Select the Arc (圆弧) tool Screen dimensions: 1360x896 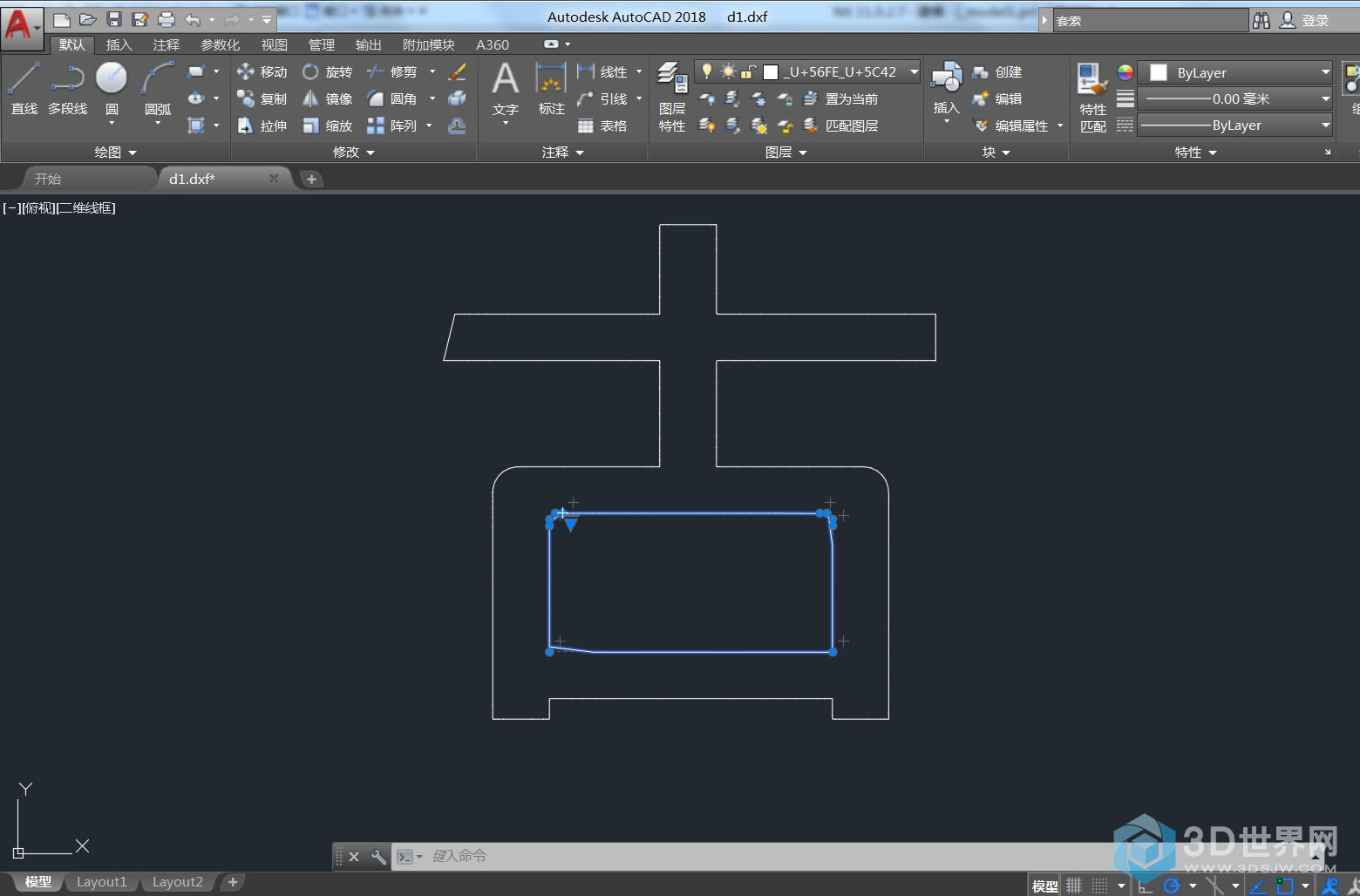[158, 87]
